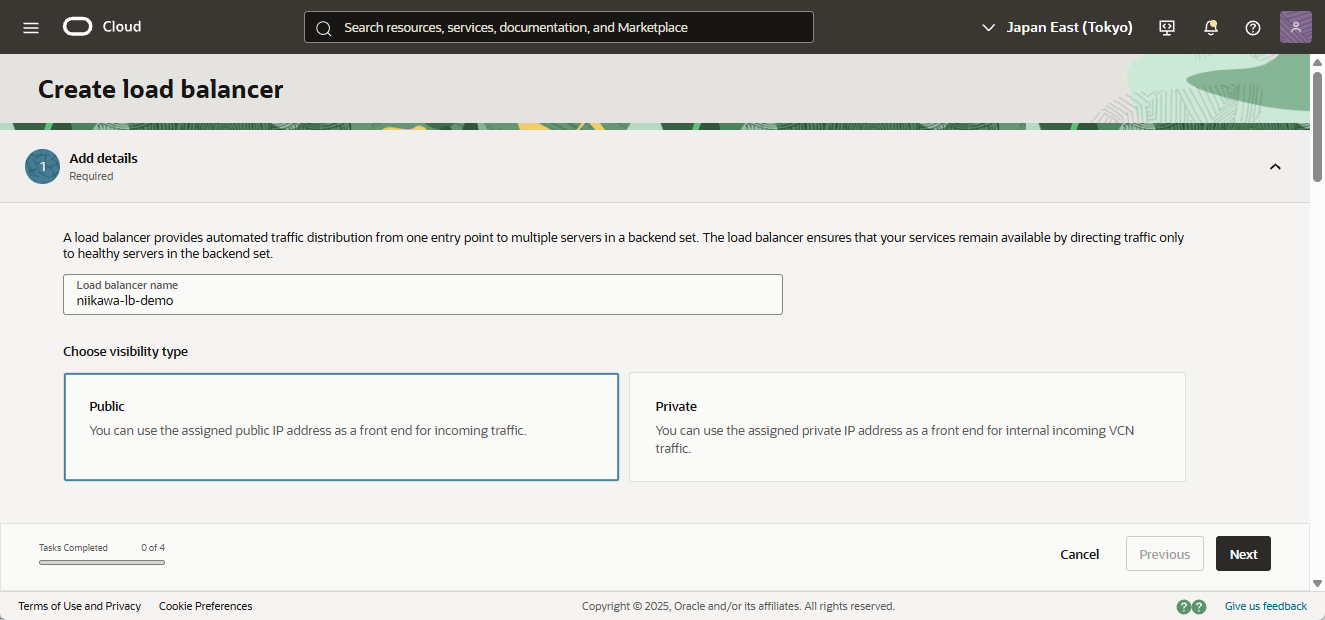This screenshot has height=620, width=1325.
Task: Open the Help question mark in header
Action: [x=1252, y=27]
